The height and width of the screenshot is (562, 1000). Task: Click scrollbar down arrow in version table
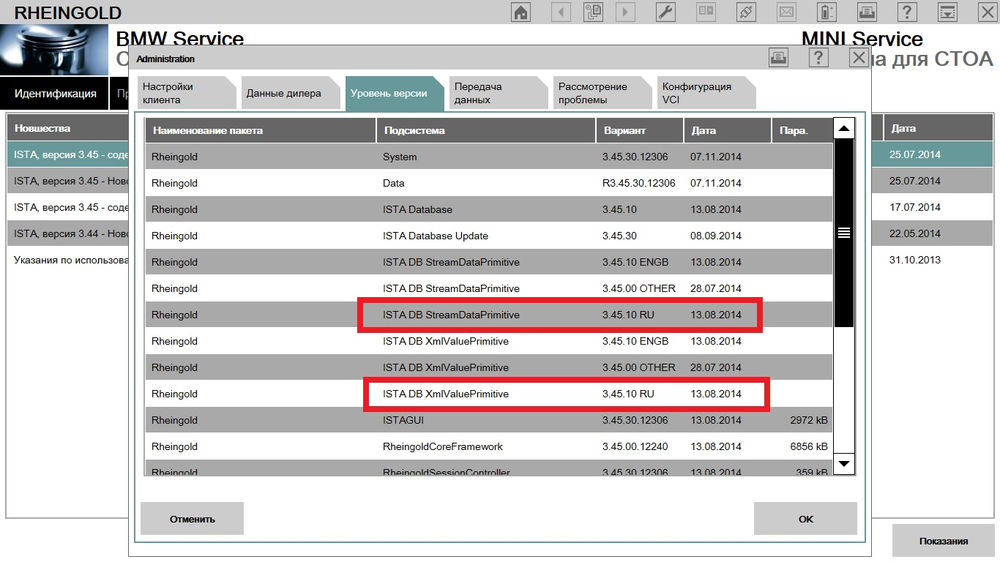pos(844,463)
